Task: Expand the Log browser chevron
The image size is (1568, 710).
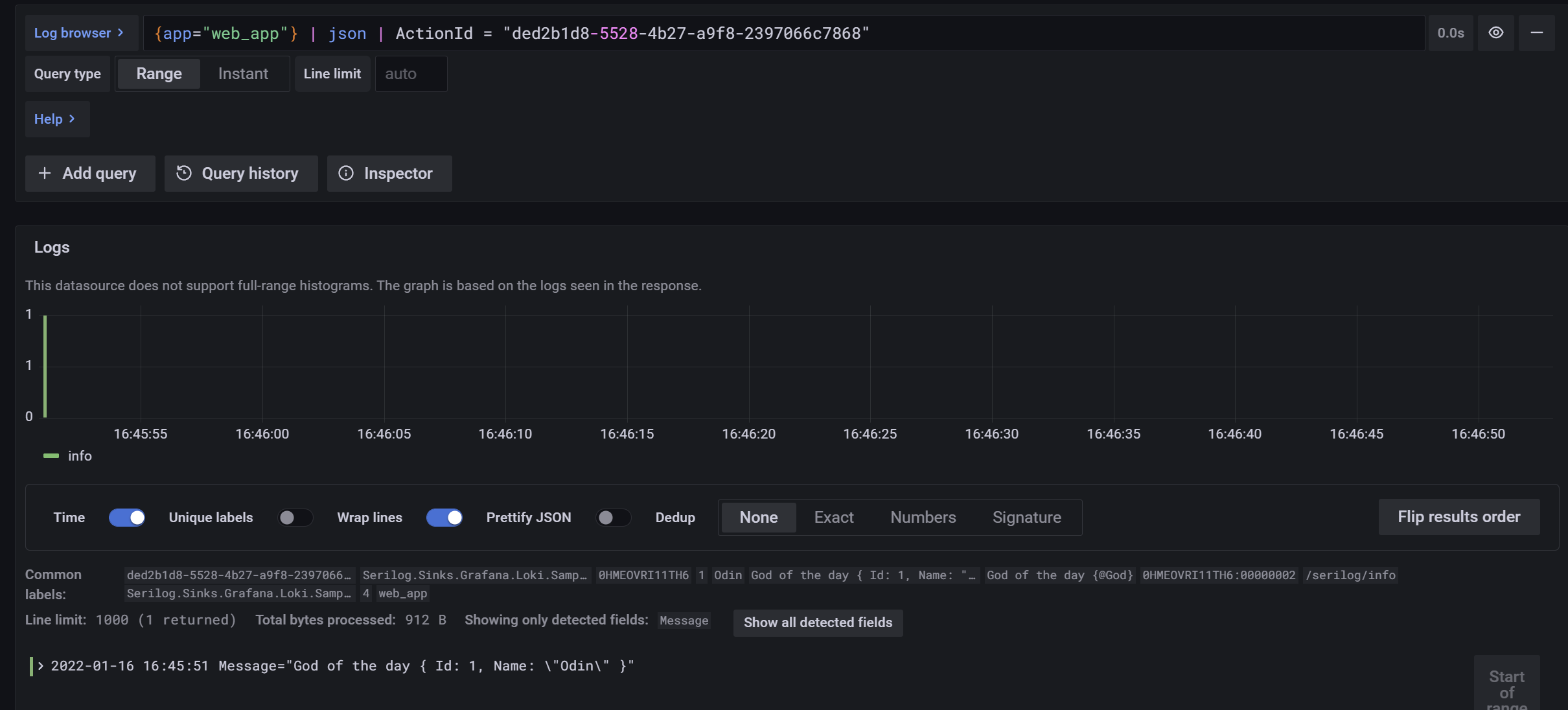Action: (121, 33)
